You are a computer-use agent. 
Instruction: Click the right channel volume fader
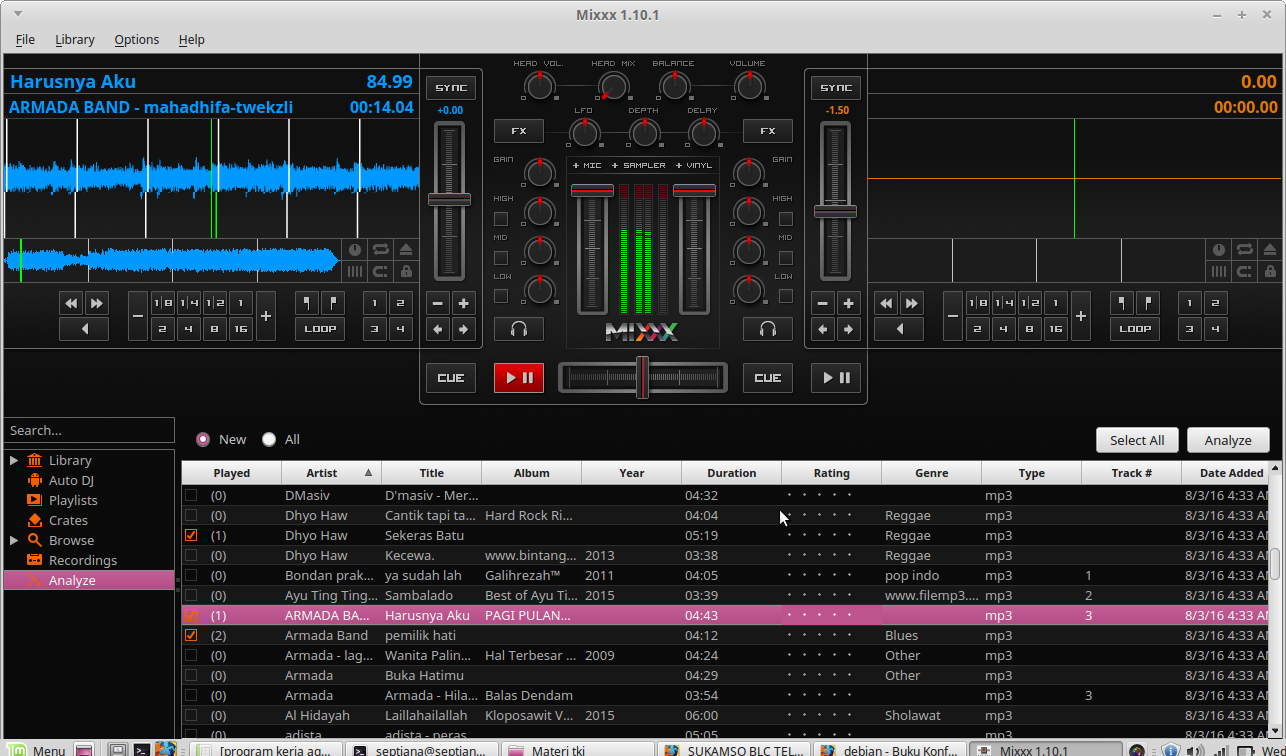point(694,190)
